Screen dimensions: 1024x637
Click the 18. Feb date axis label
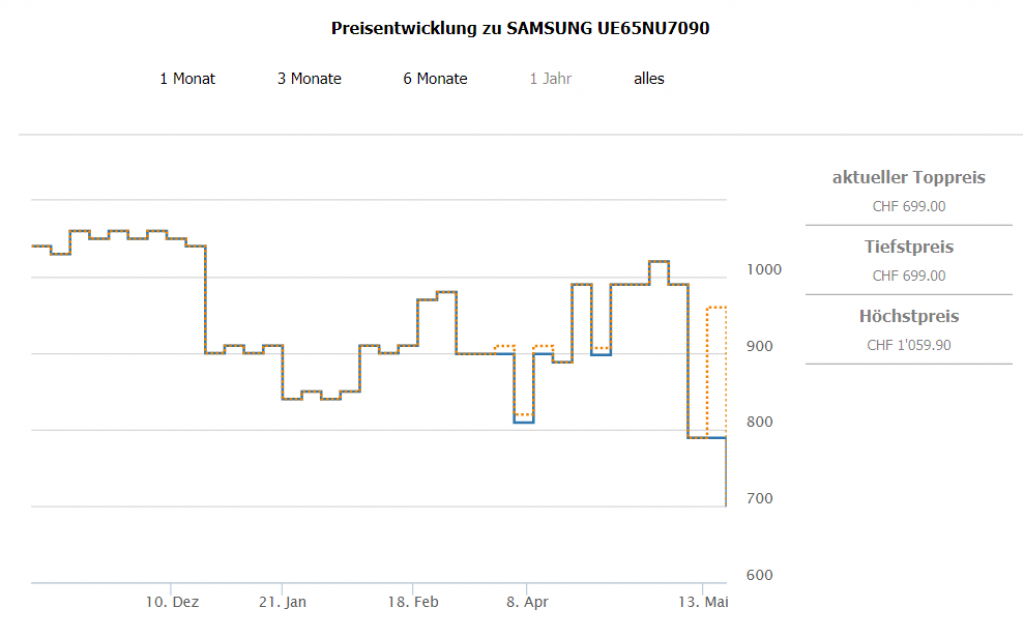coord(413,603)
